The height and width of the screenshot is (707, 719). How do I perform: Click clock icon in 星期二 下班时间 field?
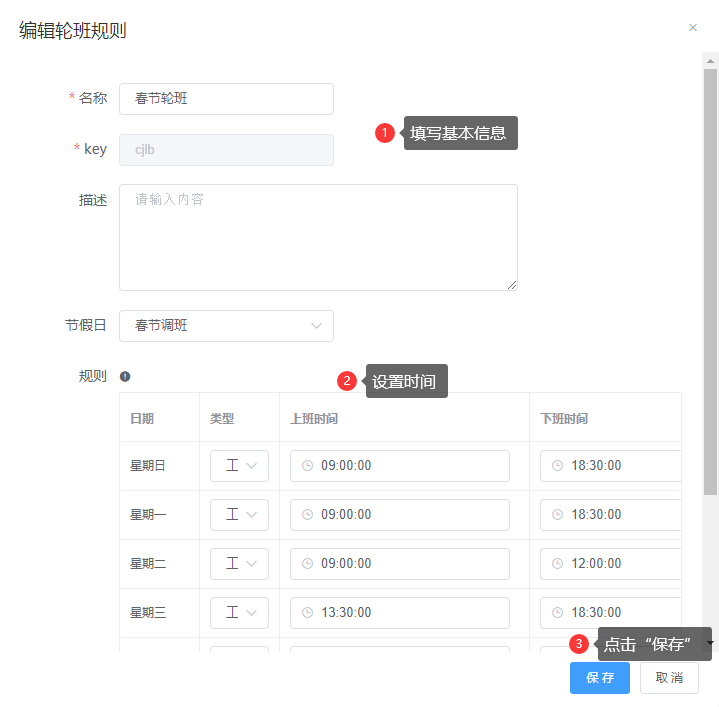click(557, 563)
